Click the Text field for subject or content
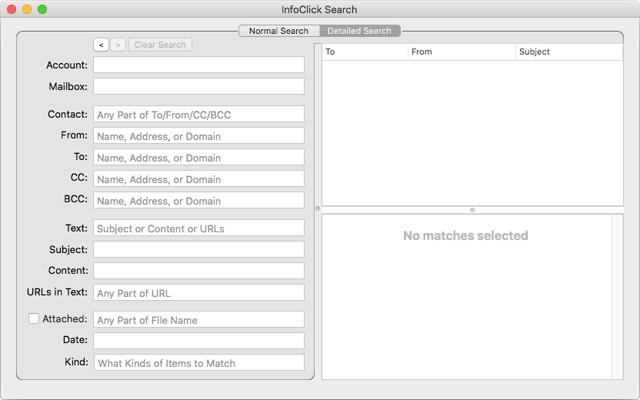Viewport: 640px width, 400px height. tap(199, 228)
